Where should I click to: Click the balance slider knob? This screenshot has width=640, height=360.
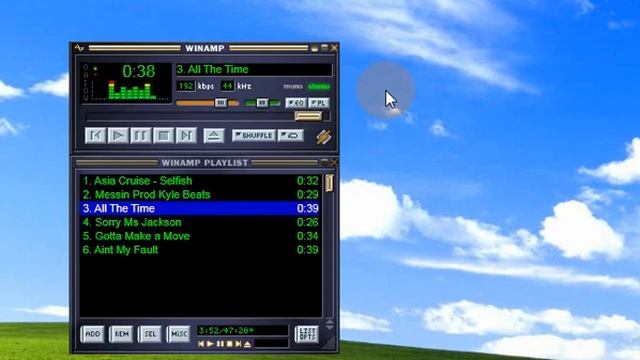262,103
